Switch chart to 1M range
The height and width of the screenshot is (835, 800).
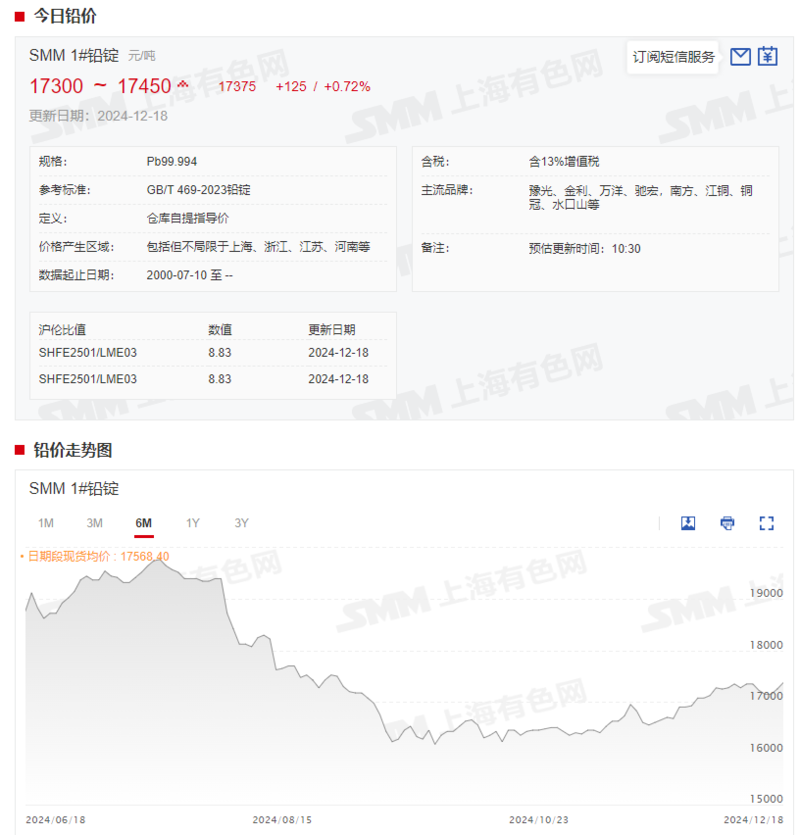(46, 523)
